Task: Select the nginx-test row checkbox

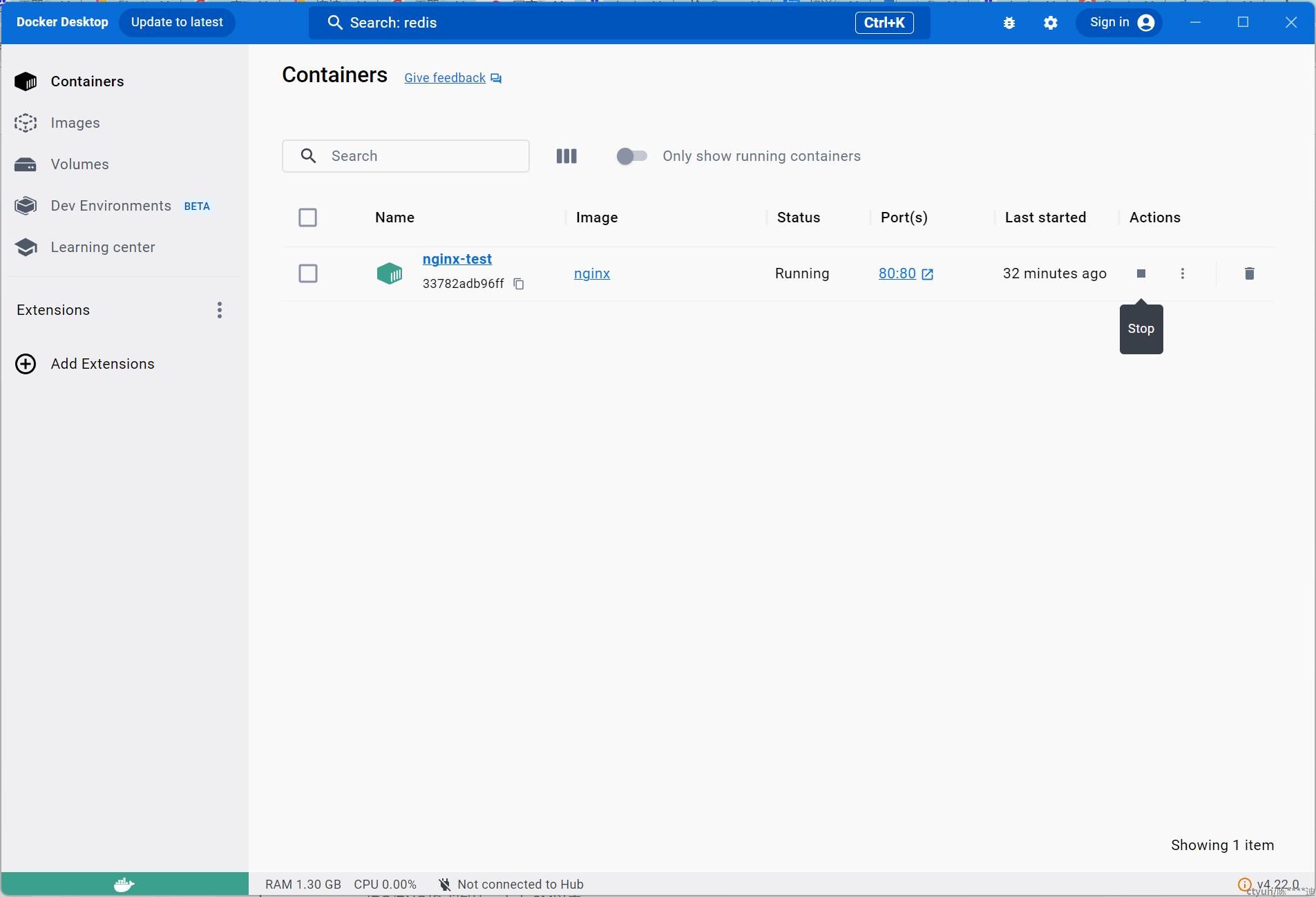Action: 308,273
